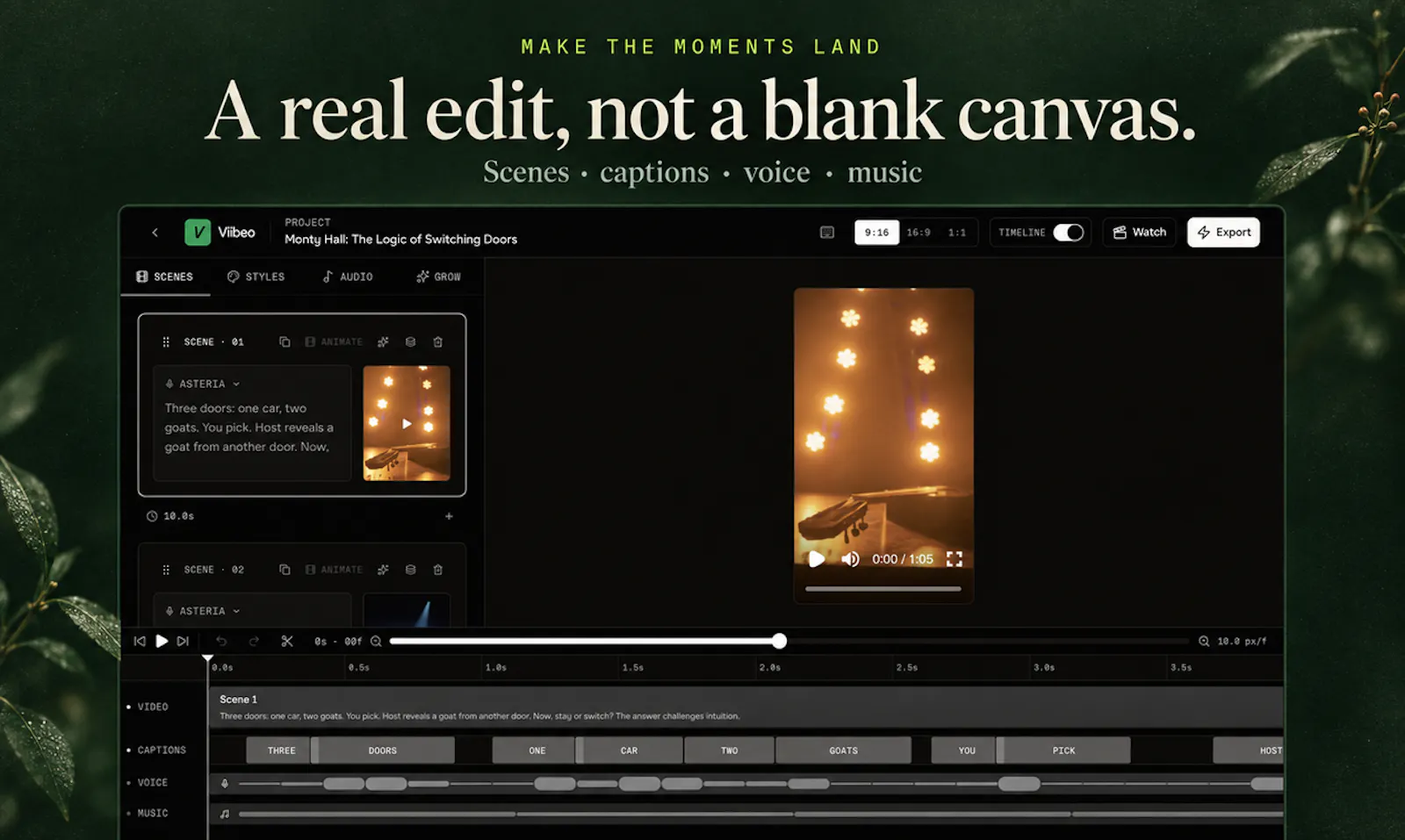This screenshot has height=840, width=1405.
Task: Play the video in the preview player
Action: [817, 559]
